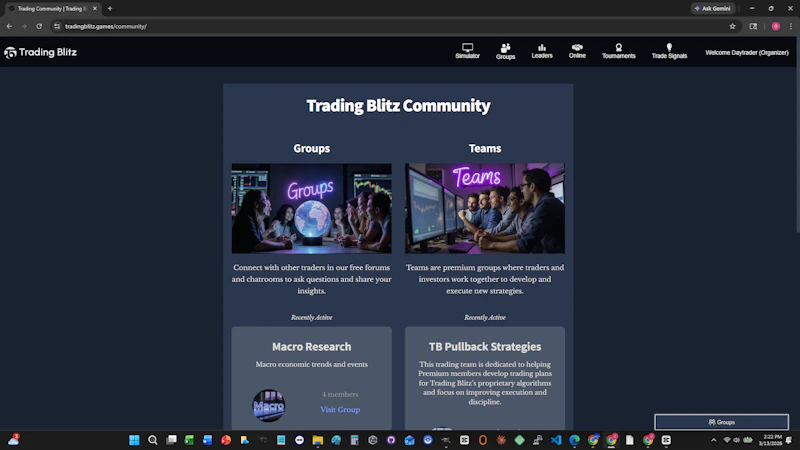Open the Chrome profile avatar
This screenshot has width=800, height=450.
click(x=776, y=26)
